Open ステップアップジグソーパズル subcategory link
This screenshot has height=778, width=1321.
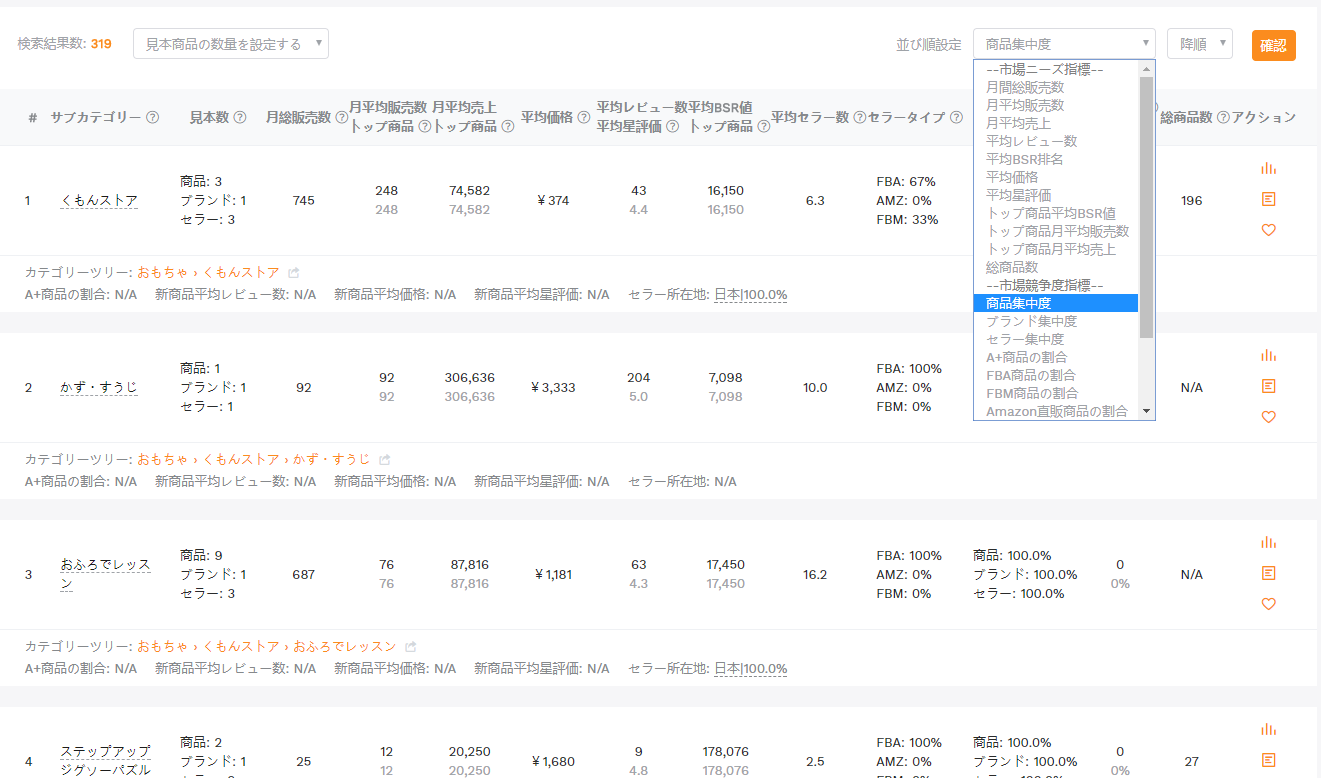(105, 761)
